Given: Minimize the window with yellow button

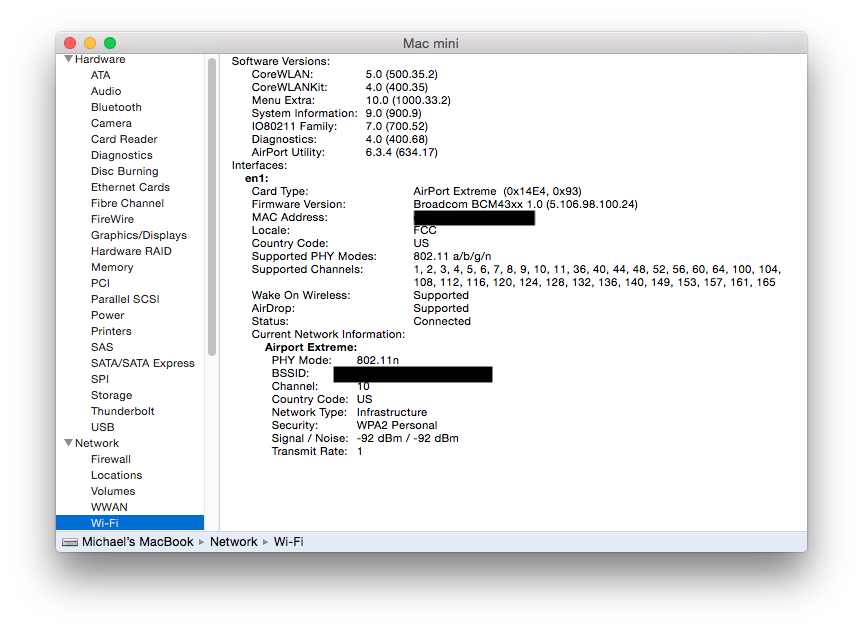Looking at the screenshot, I should [x=90, y=43].
